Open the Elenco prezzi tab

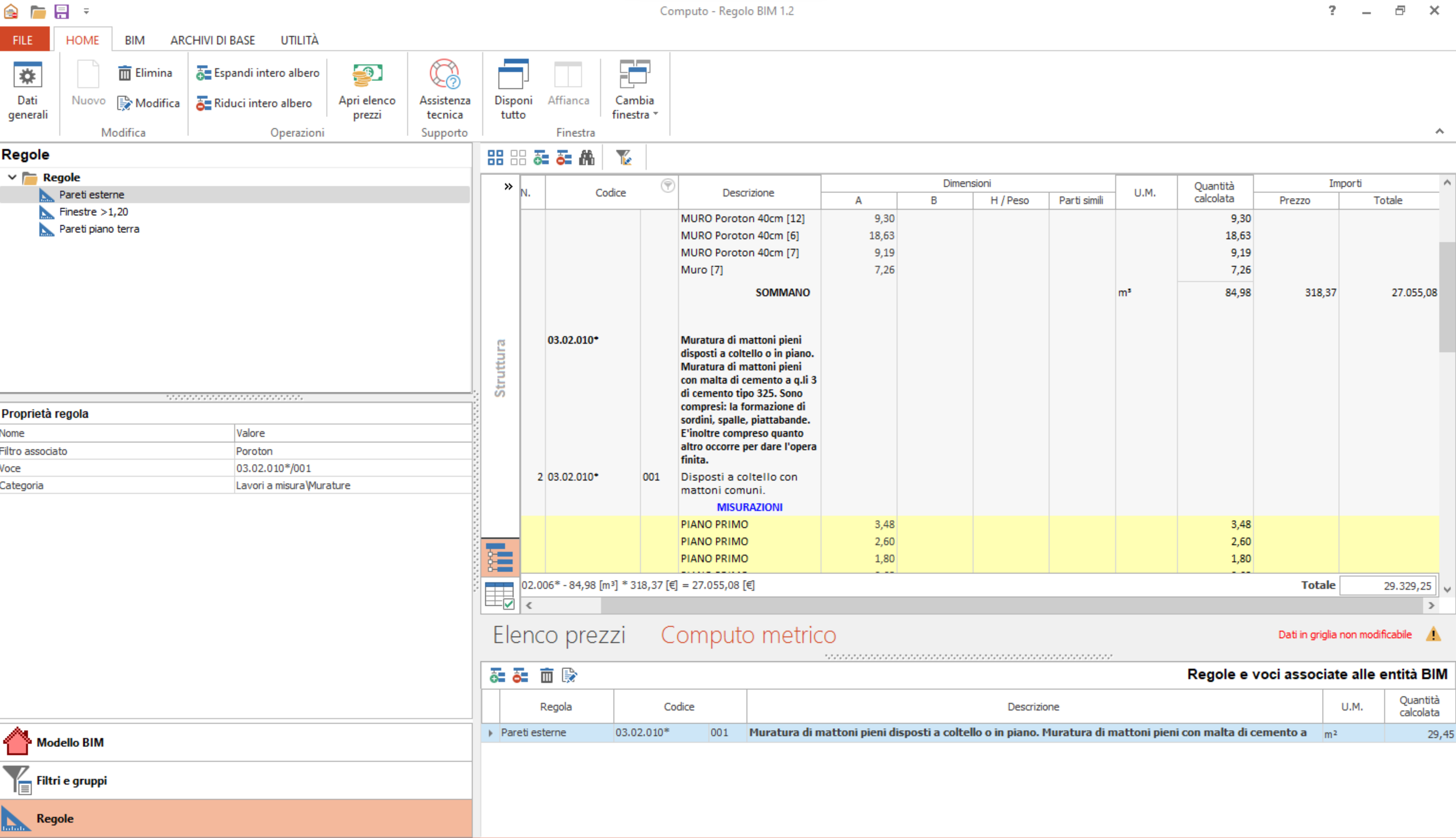coord(558,635)
